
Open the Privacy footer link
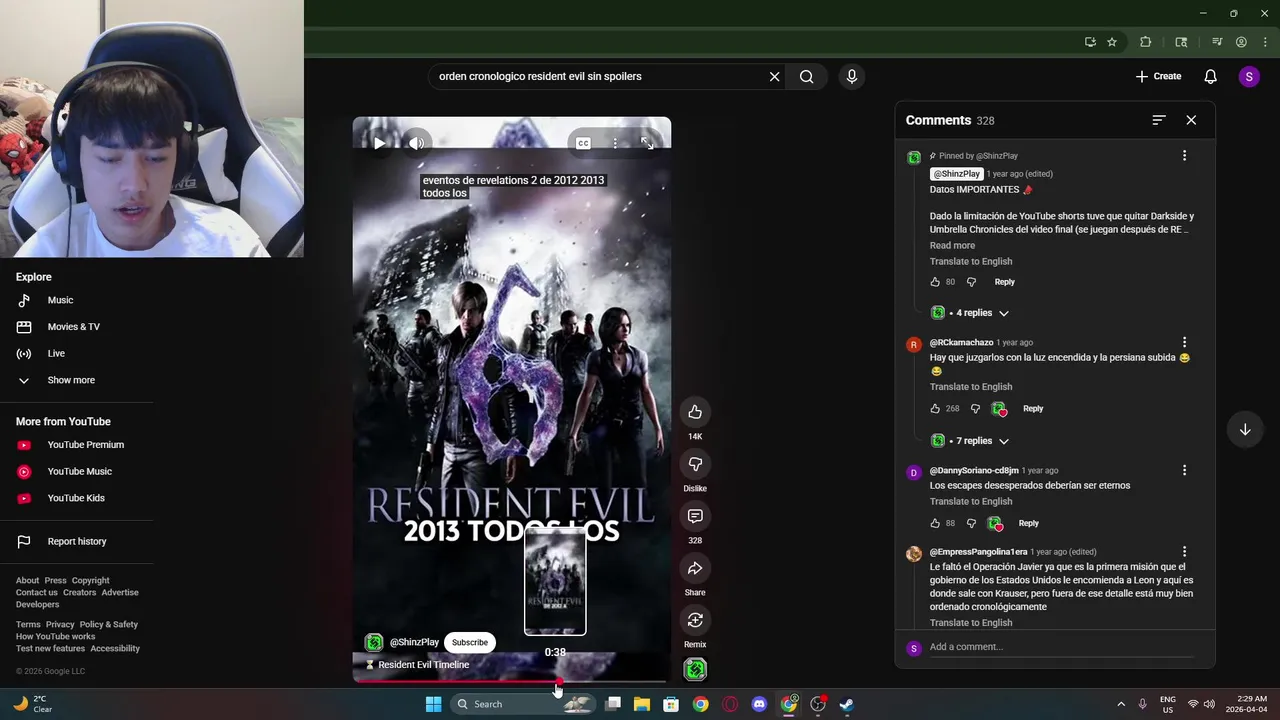click(60, 625)
